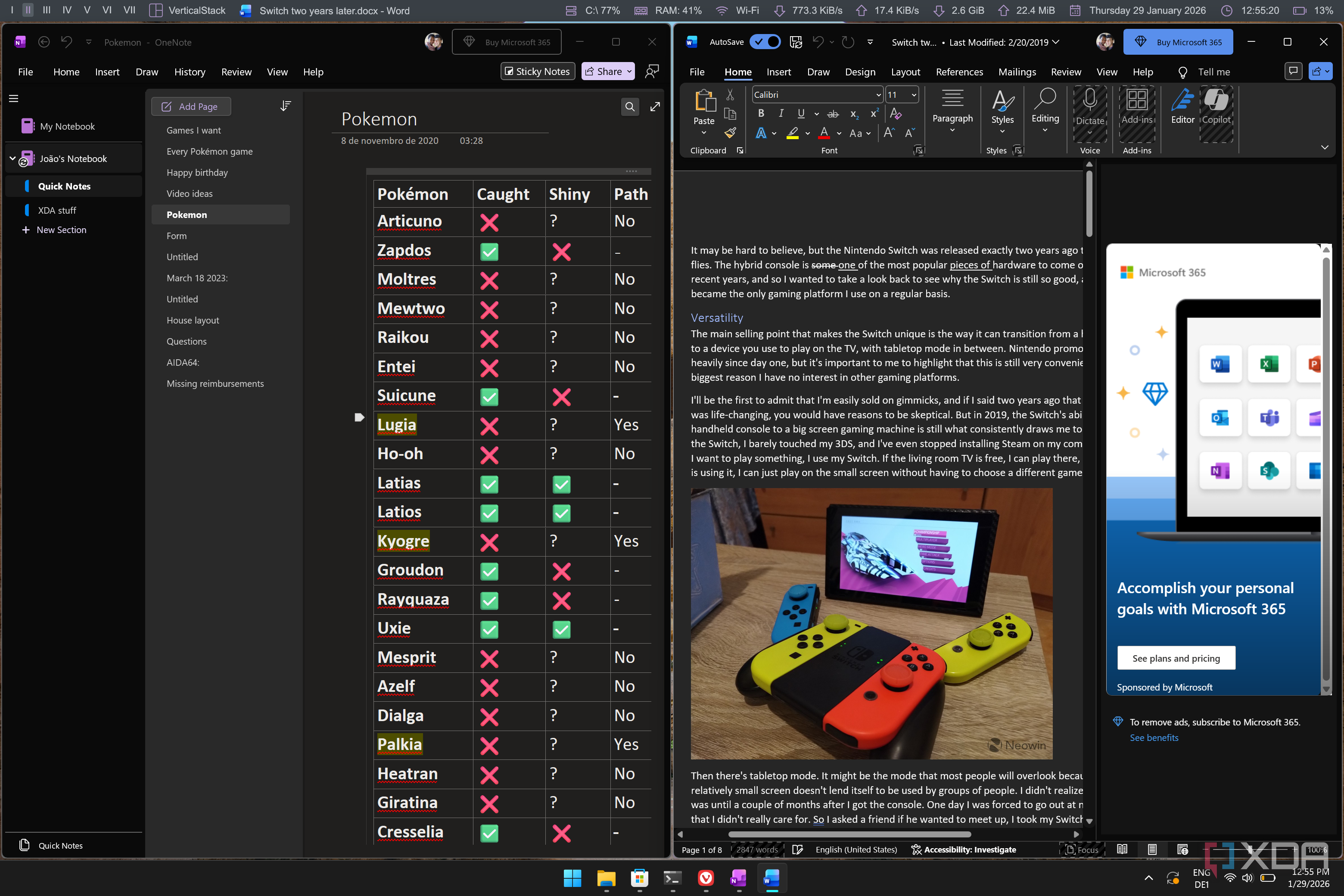This screenshot has width=1344, height=896.
Task: Collapse João's Notebook section list
Action: click(12, 159)
